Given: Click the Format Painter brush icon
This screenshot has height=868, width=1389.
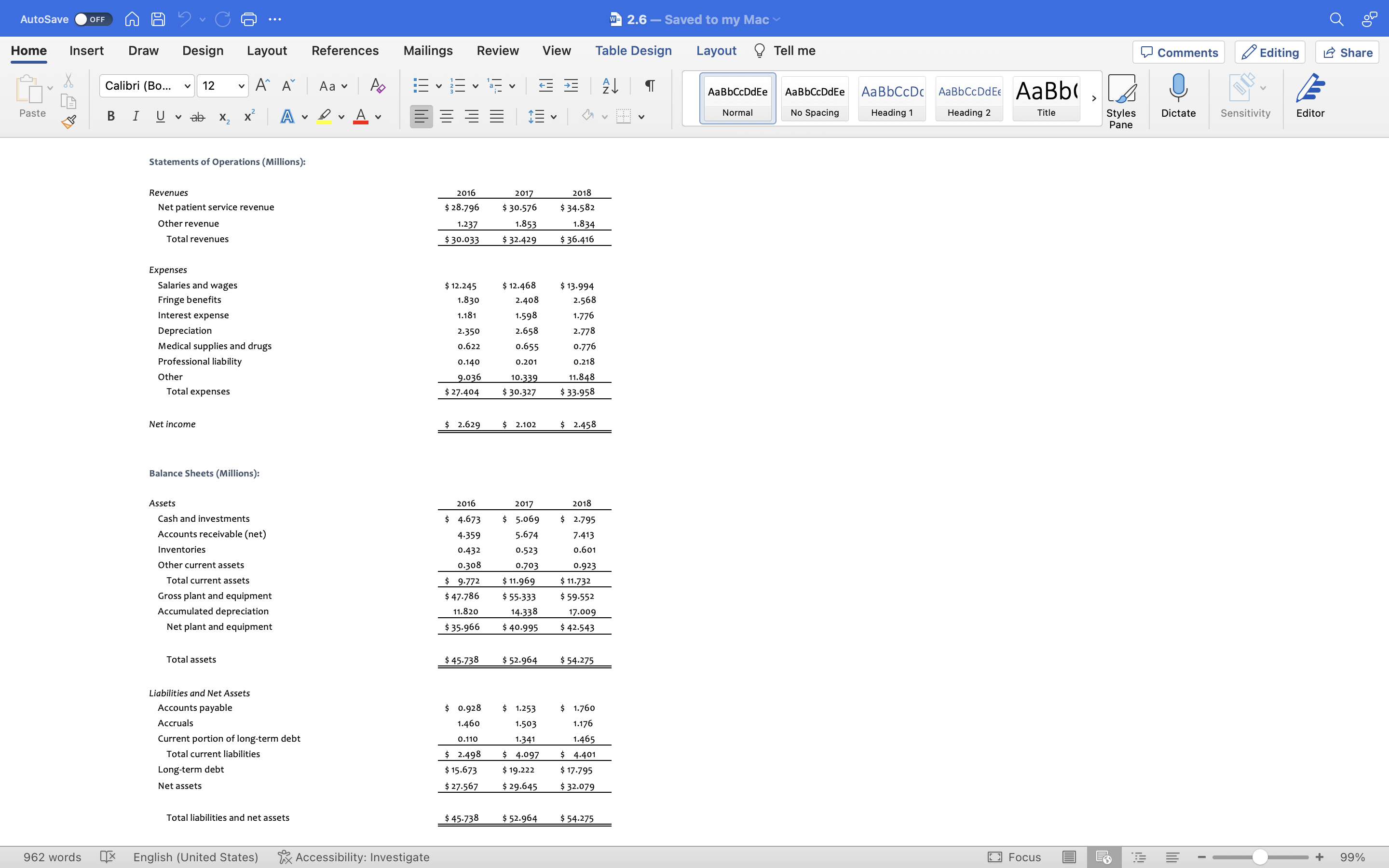Looking at the screenshot, I should pos(68,121).
